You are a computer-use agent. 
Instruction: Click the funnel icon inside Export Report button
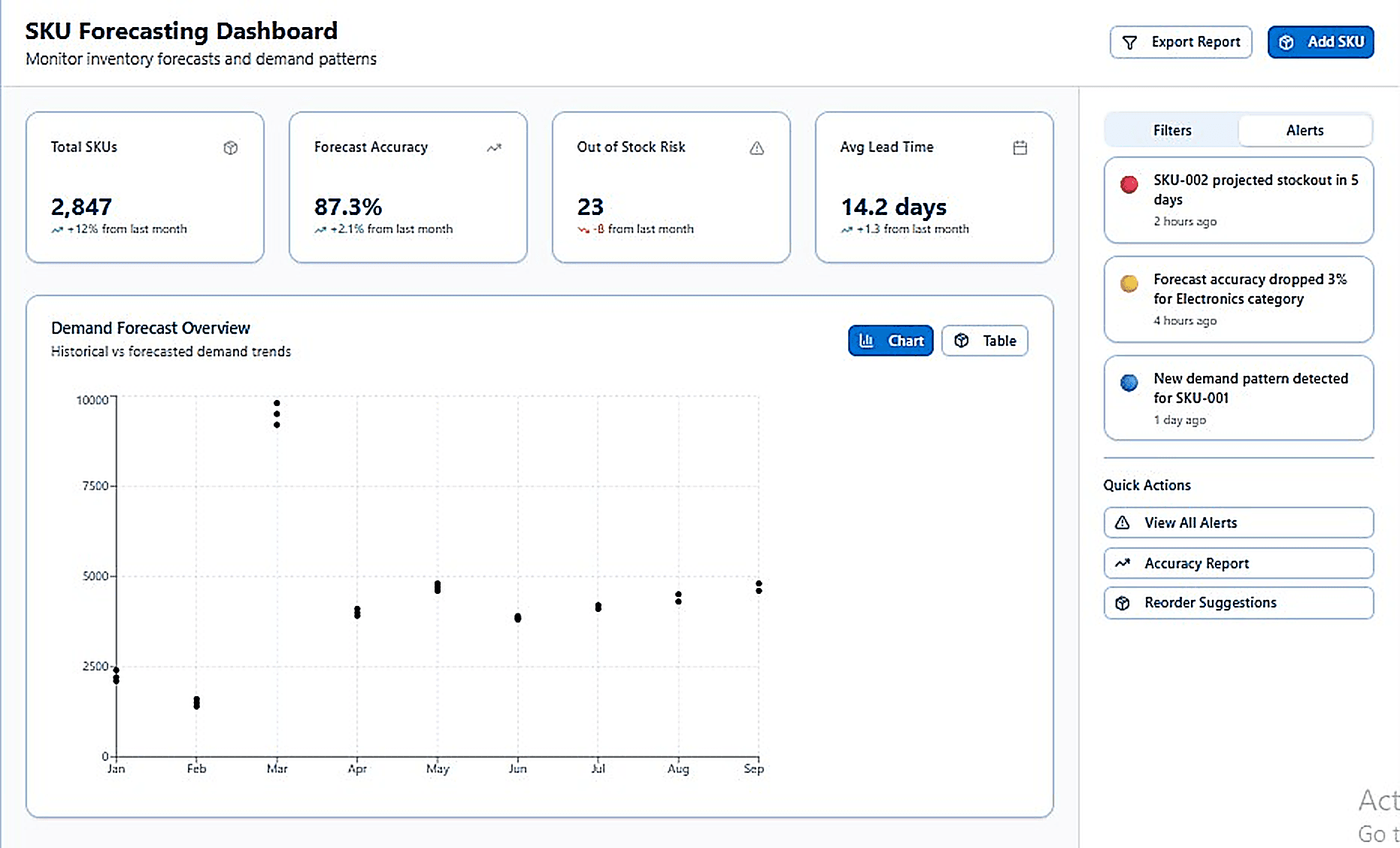tap(1130, 42)
